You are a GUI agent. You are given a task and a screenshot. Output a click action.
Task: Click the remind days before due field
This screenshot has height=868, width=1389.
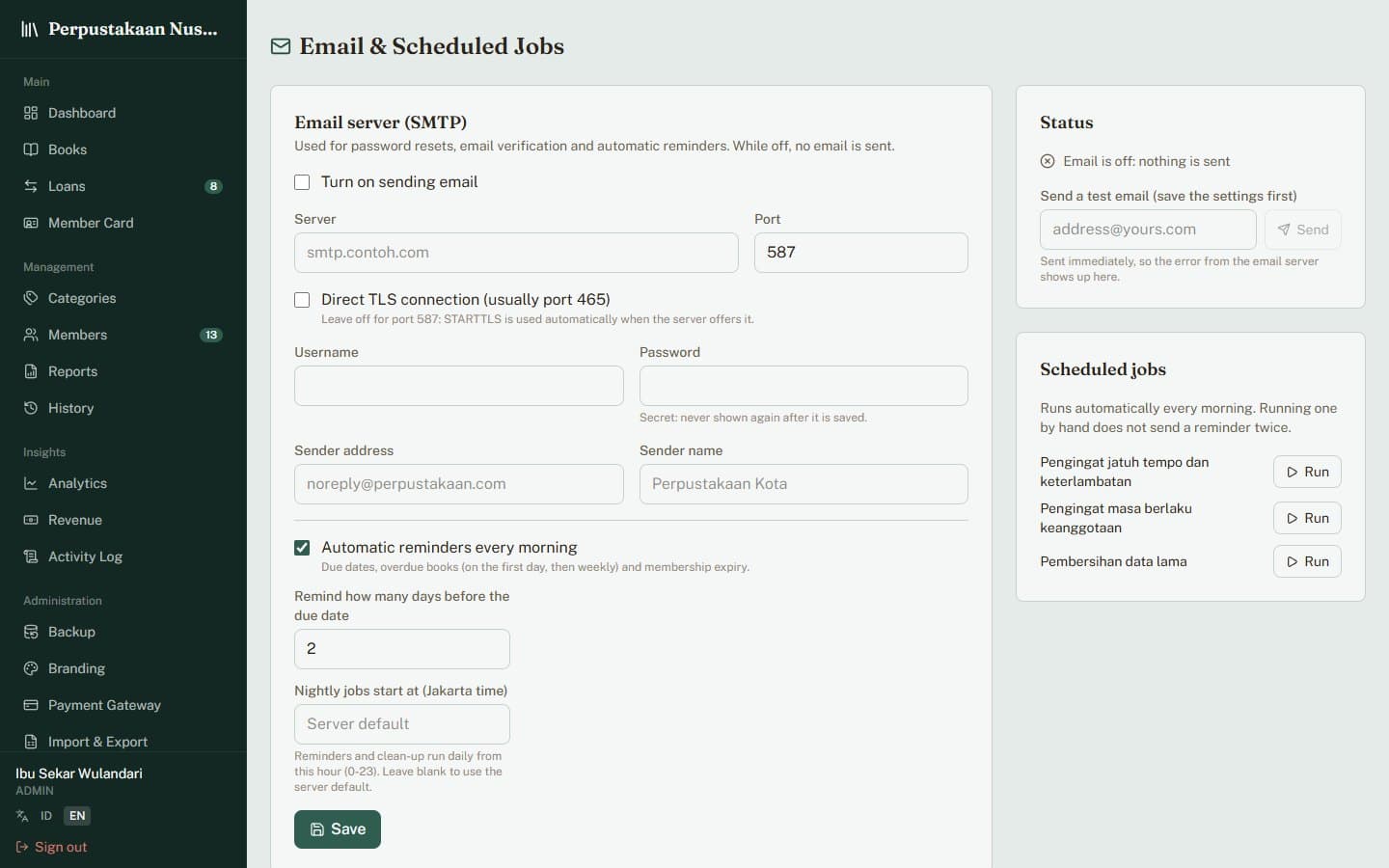pyautogui.click(x=402, y=649)
